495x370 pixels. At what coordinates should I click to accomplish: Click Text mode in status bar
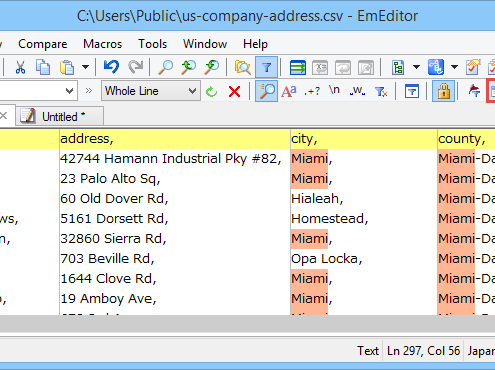[x=368, y=351]
